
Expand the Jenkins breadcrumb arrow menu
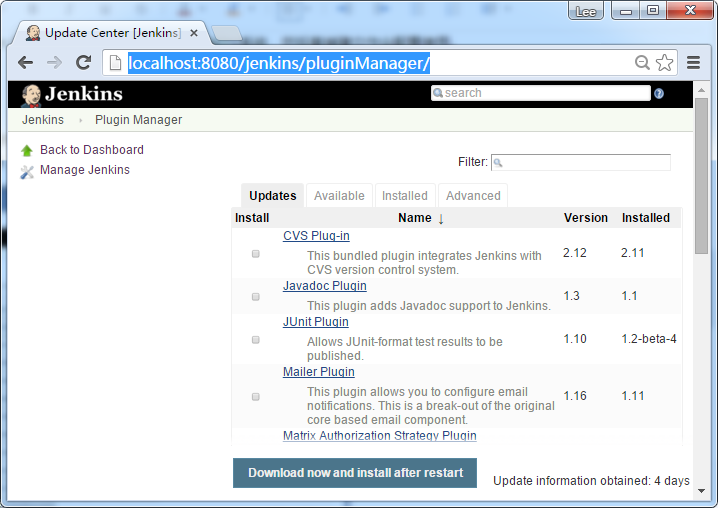[80, 120]
